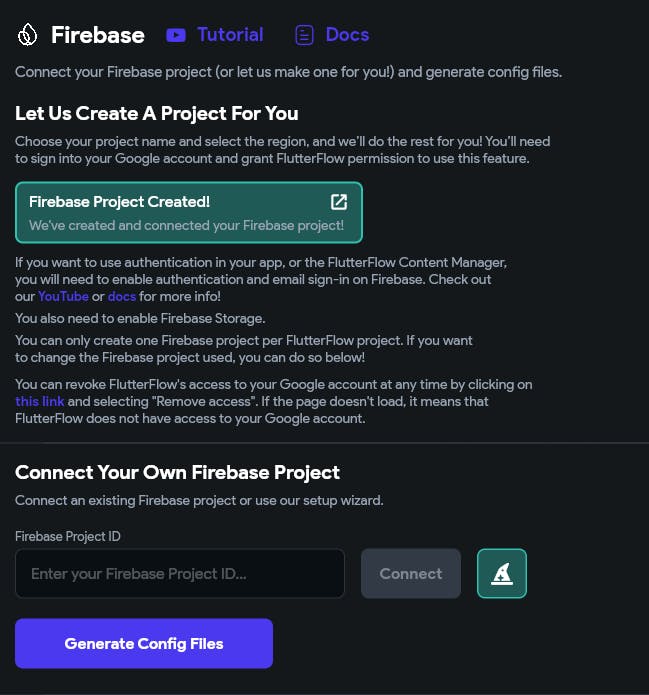Click 'this link' to revoke Google access

click(39, 401)
